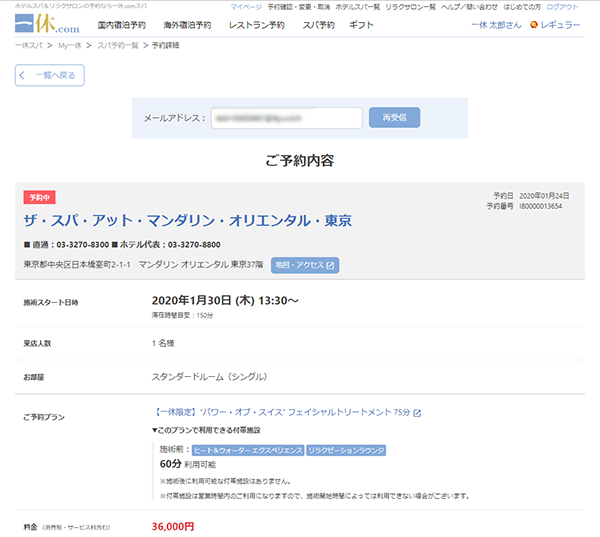Image resolution: width=600 pixels, height=537 pixels.
Task: Click 直通 phone number 03-3270-8300
Action: [83, 245]
